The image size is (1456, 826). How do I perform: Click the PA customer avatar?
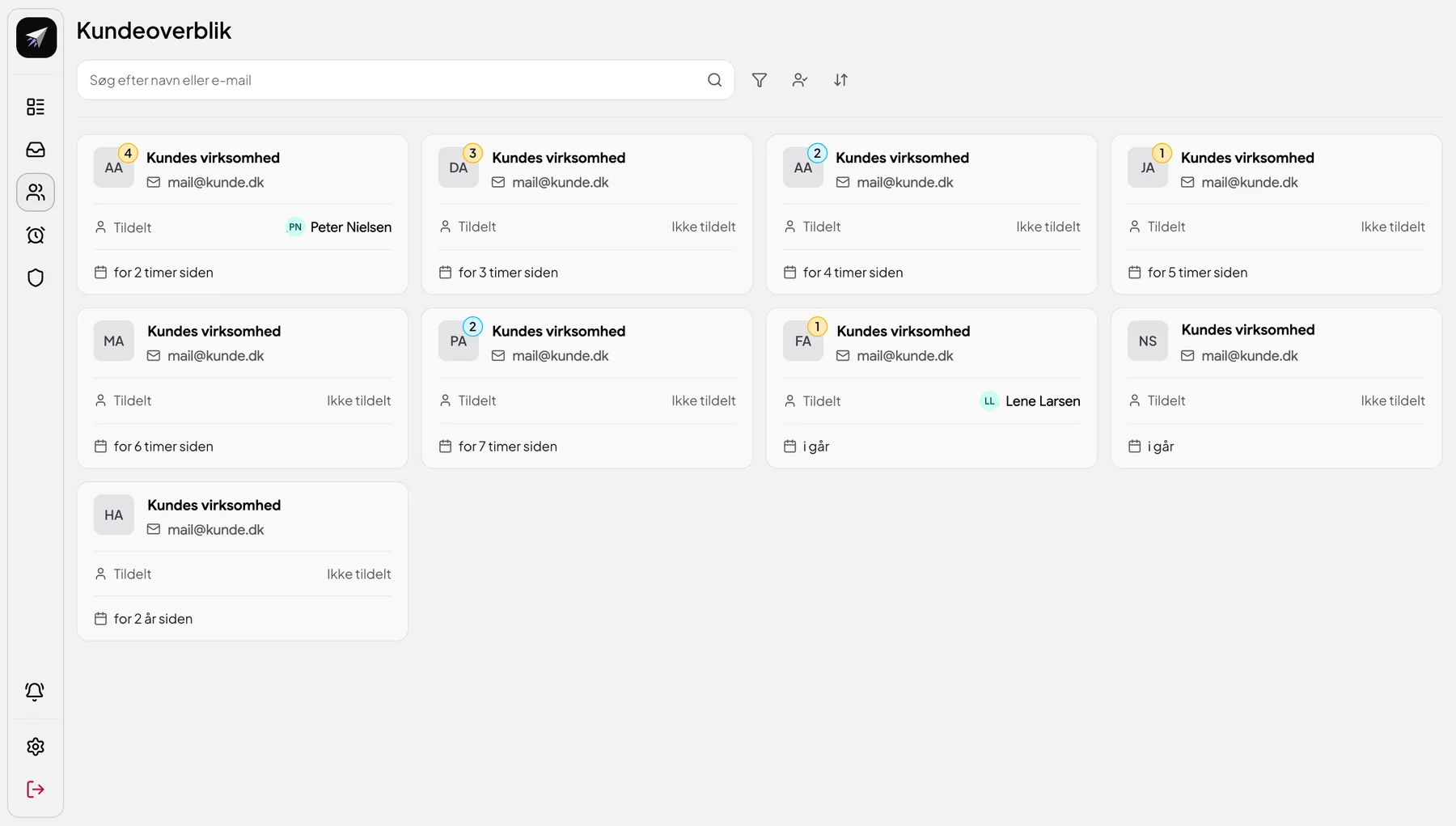(459, 341)
